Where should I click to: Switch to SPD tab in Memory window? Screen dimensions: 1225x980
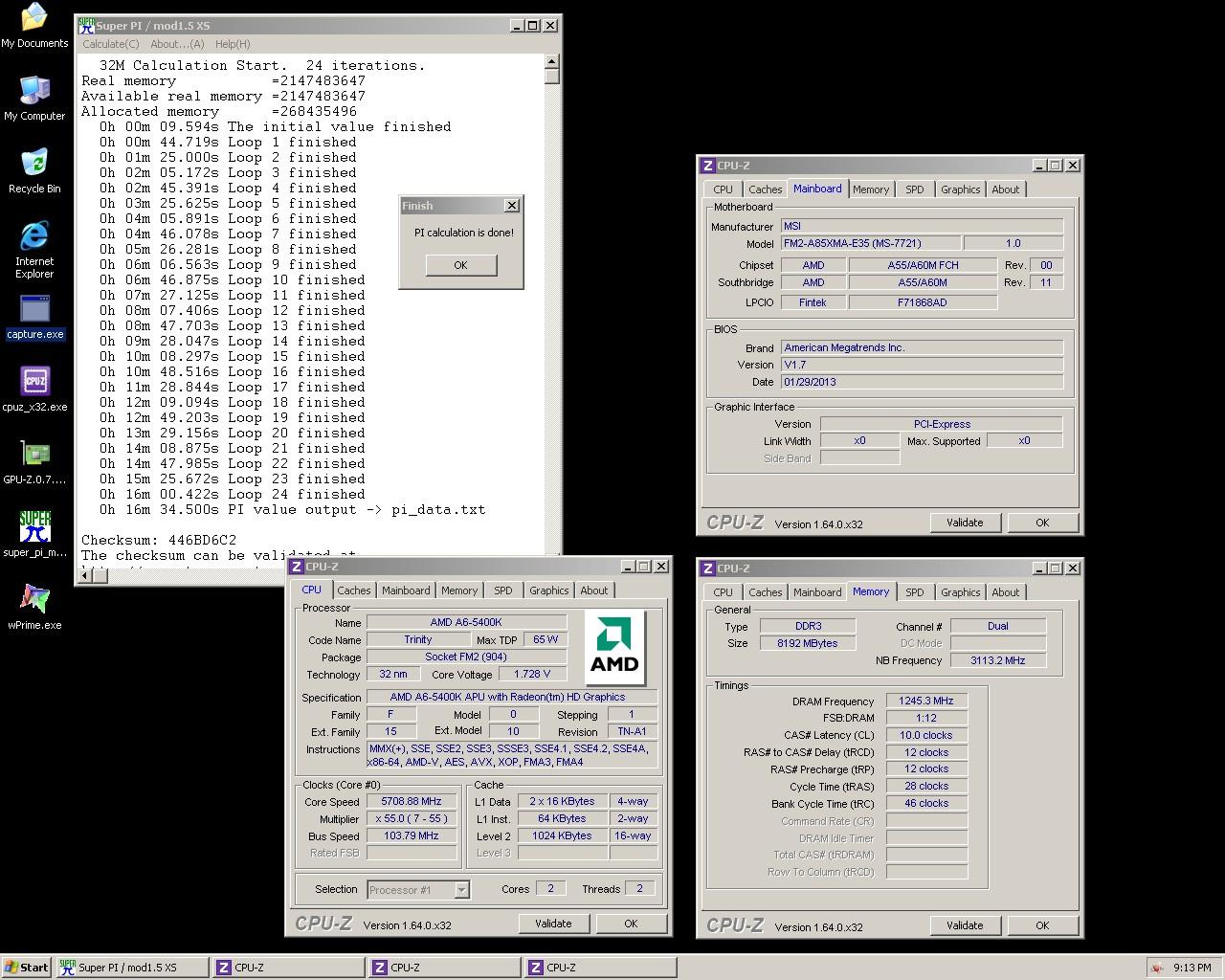pos(915,592)
